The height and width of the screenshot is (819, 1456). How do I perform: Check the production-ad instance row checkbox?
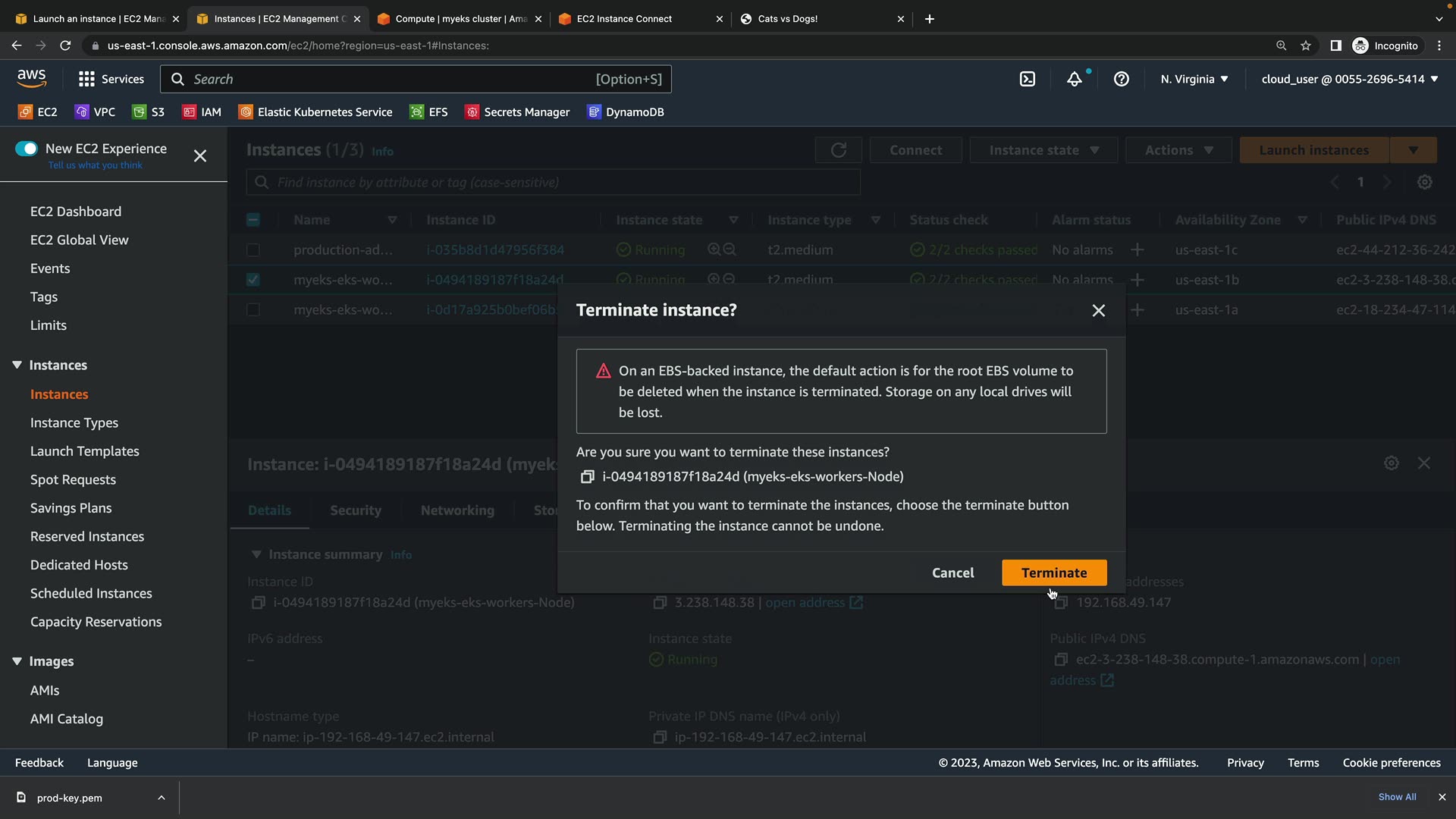[x=253, y=249]
